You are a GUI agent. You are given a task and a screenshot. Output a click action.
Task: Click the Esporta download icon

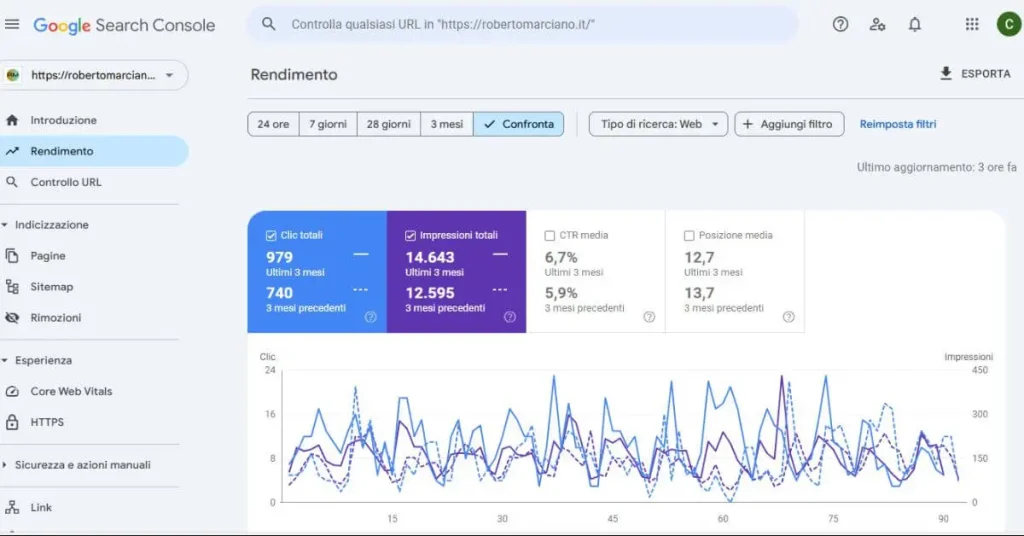[946, 74]
